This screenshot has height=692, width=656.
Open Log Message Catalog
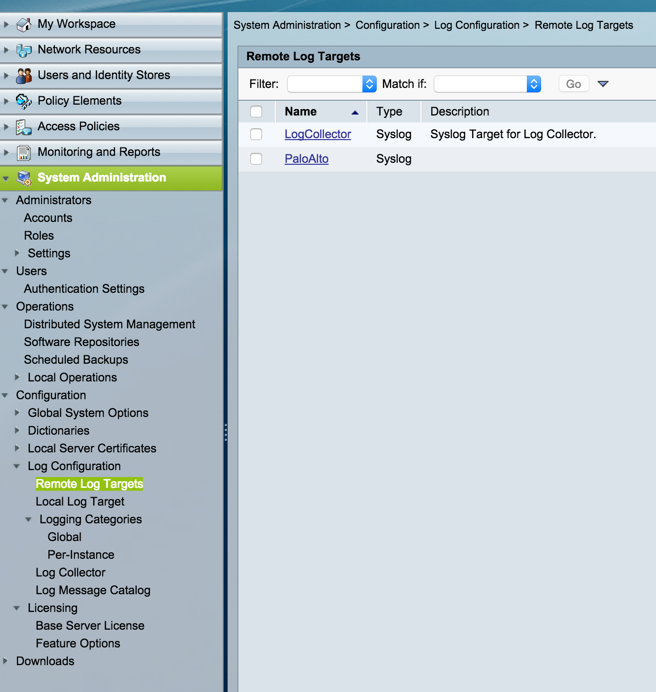tap(93, 590)
